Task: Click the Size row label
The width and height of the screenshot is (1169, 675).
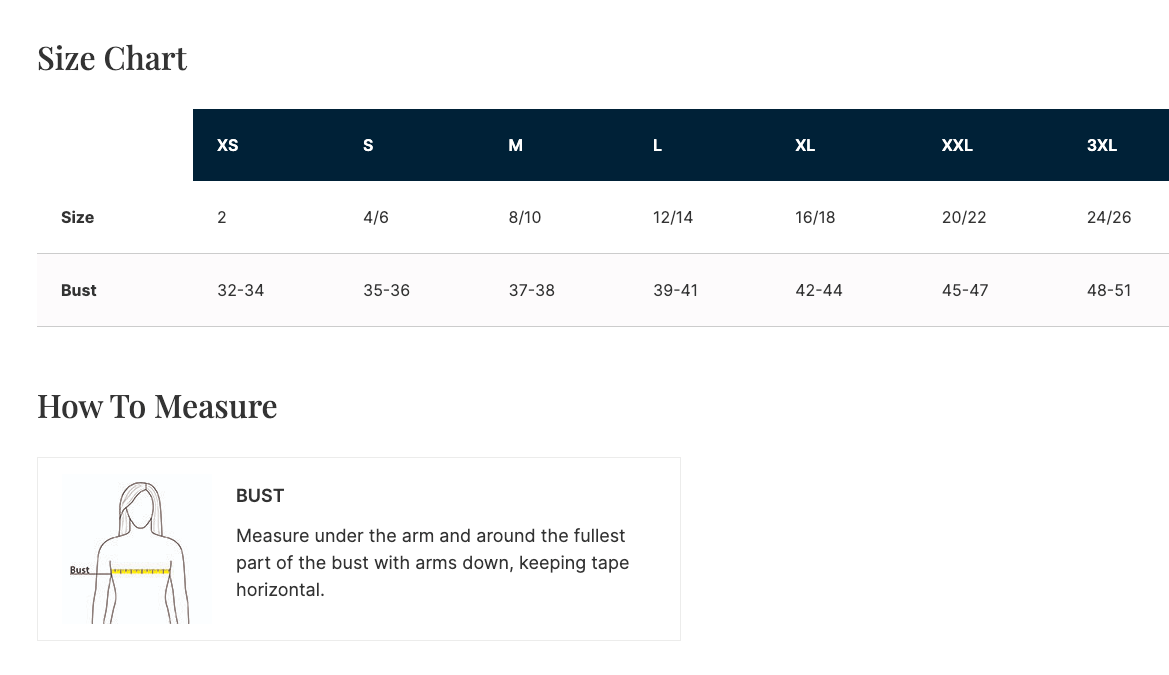Action: coord(78,217)
